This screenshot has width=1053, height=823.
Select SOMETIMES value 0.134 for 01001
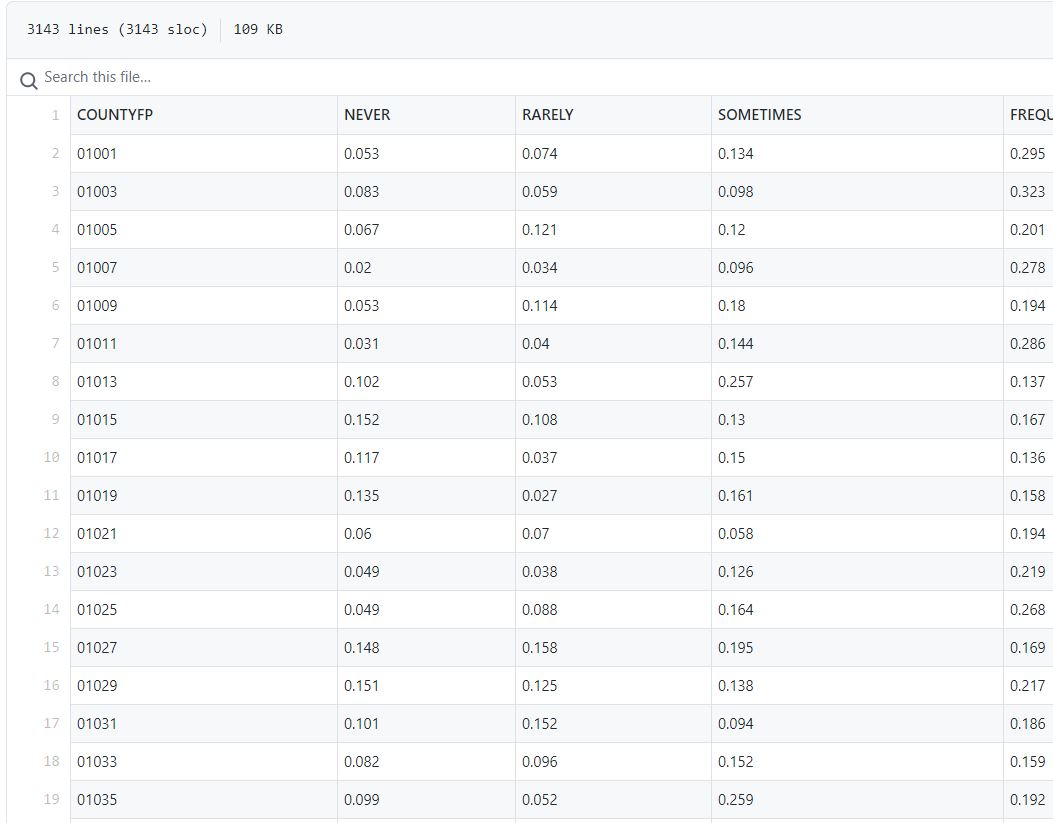857,154
